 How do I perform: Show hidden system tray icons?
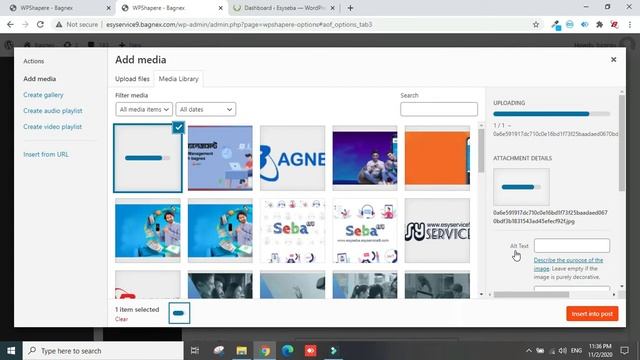point(529,351)
